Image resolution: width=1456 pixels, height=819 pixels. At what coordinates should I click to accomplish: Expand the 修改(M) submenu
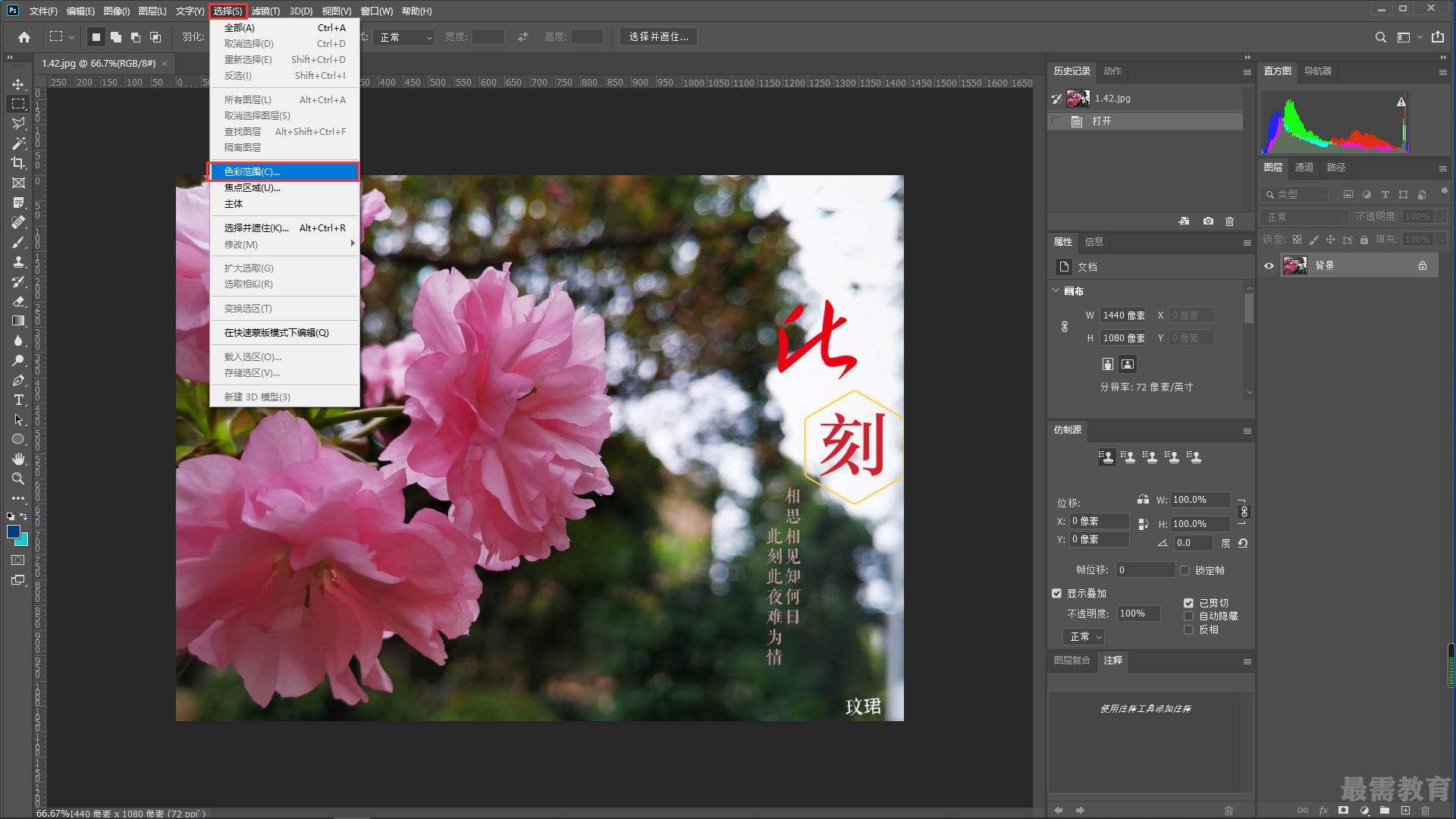284,244
